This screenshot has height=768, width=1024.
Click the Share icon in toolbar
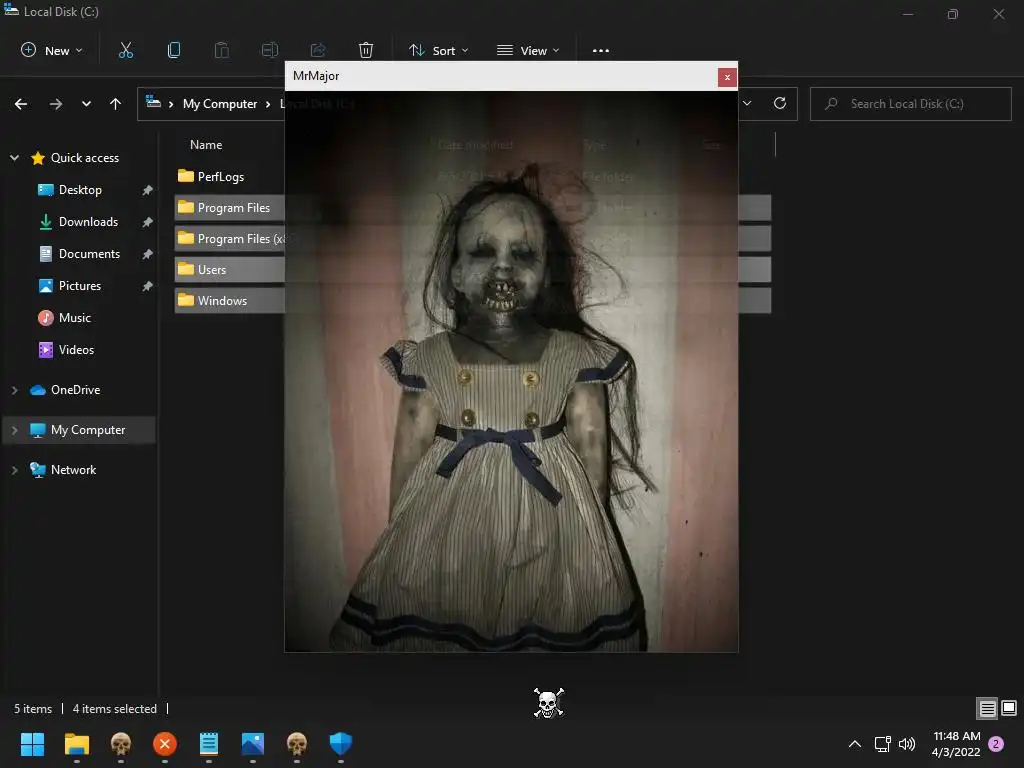(318, 50)
